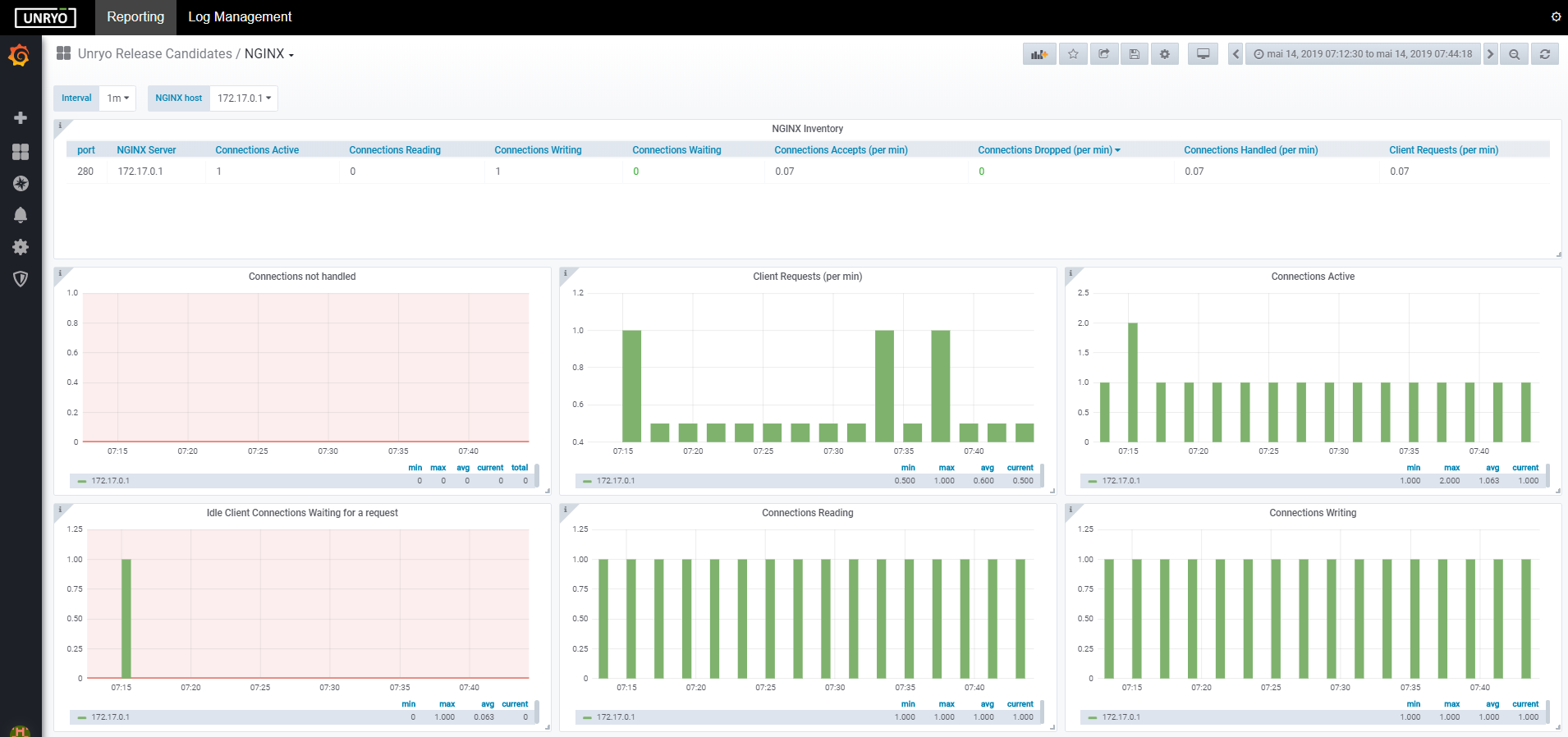Open the Dashboards grid icon in sidebar

(21, 152)
